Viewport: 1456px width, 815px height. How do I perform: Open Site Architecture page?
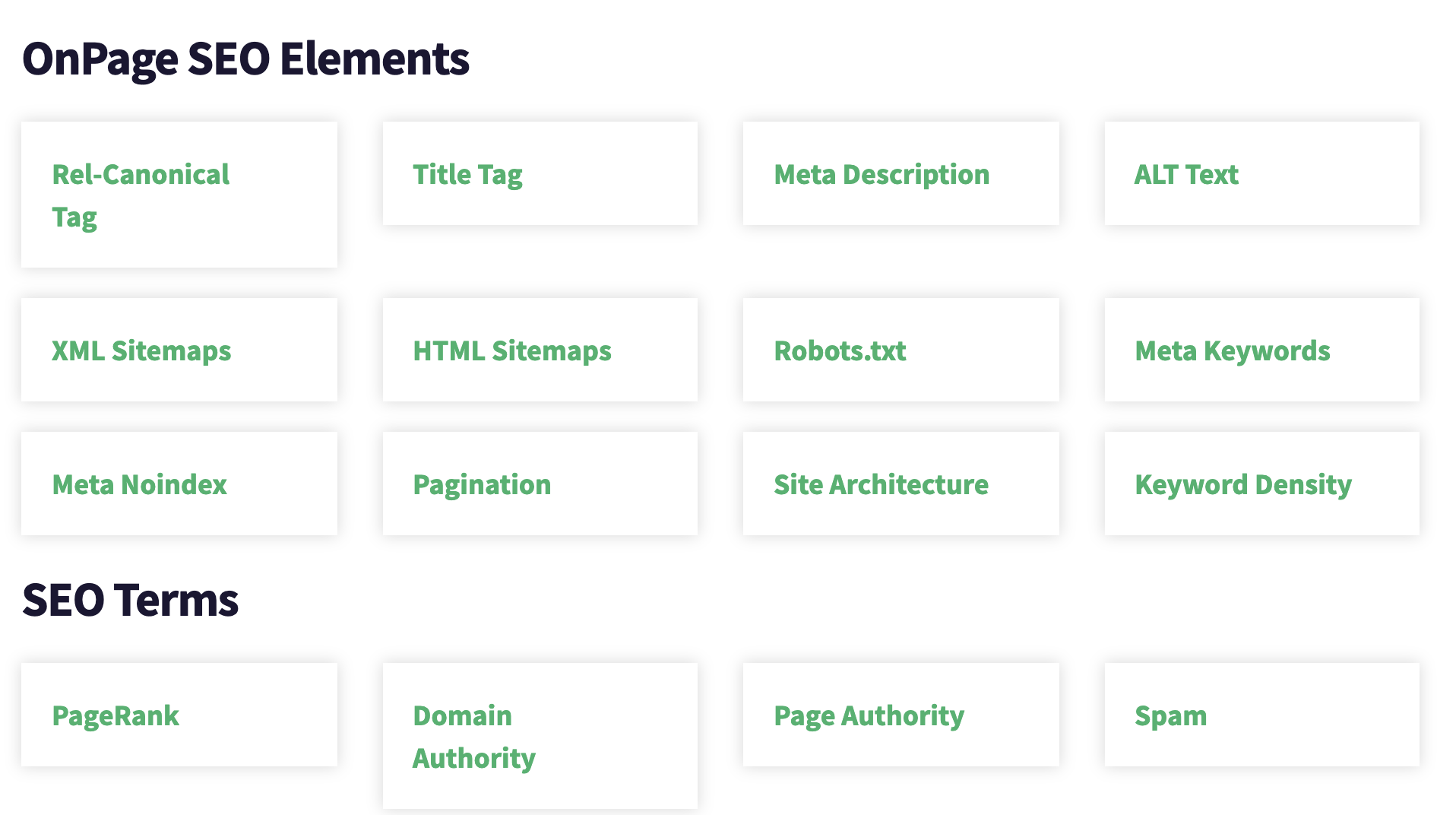882,485
